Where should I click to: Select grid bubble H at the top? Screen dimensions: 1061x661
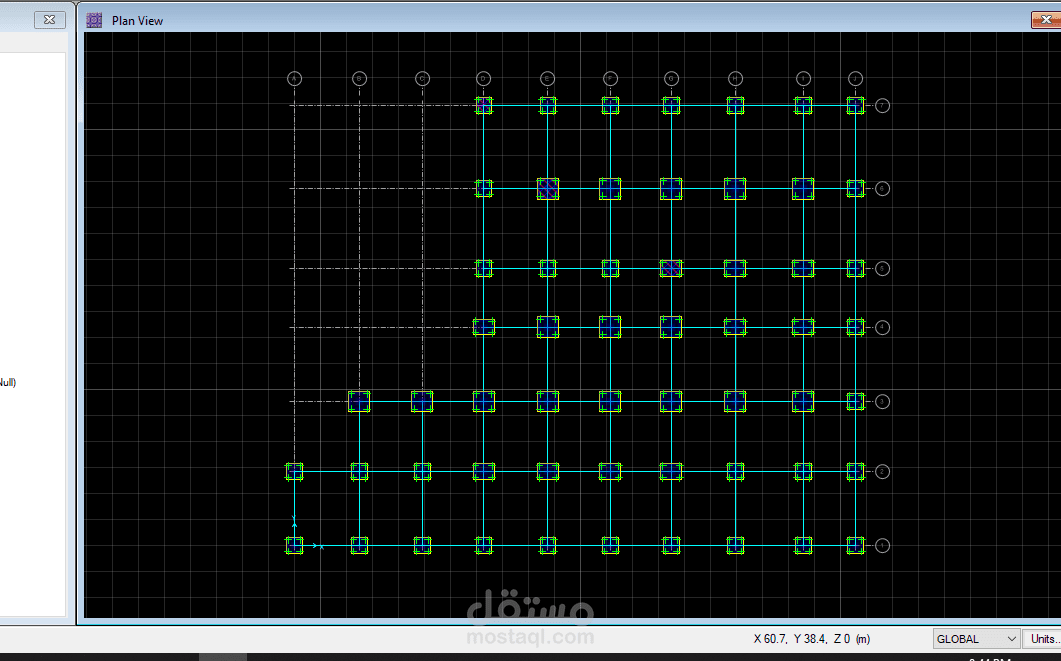[736, 79]
